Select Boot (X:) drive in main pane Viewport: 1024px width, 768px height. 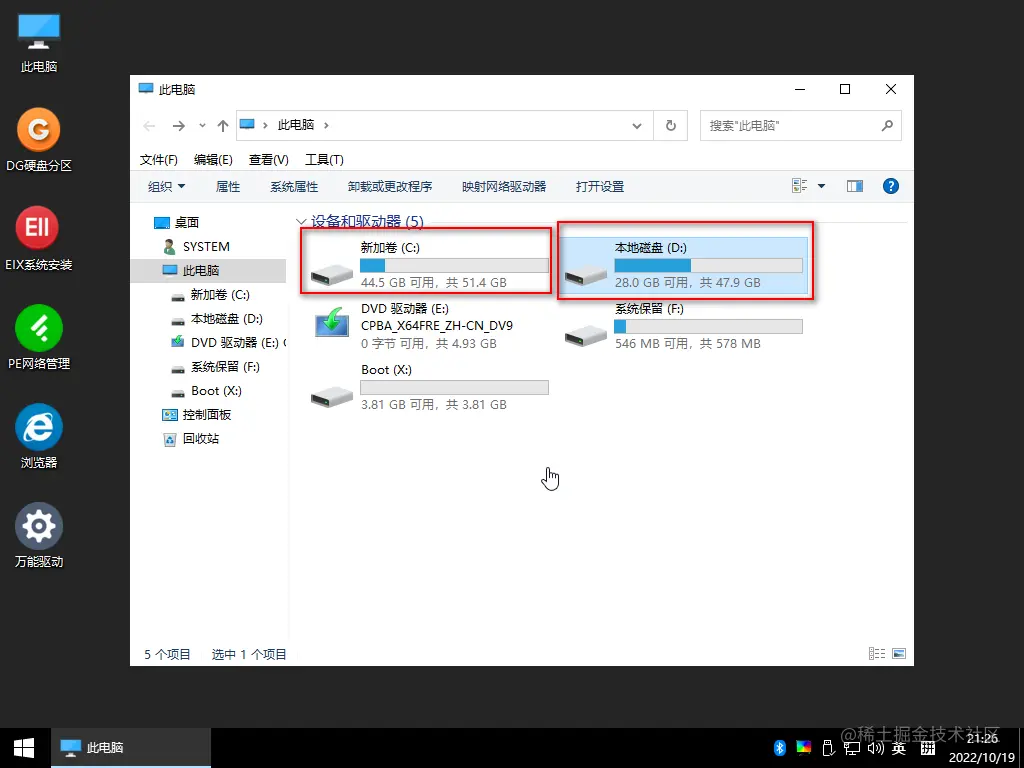(428, 387)
